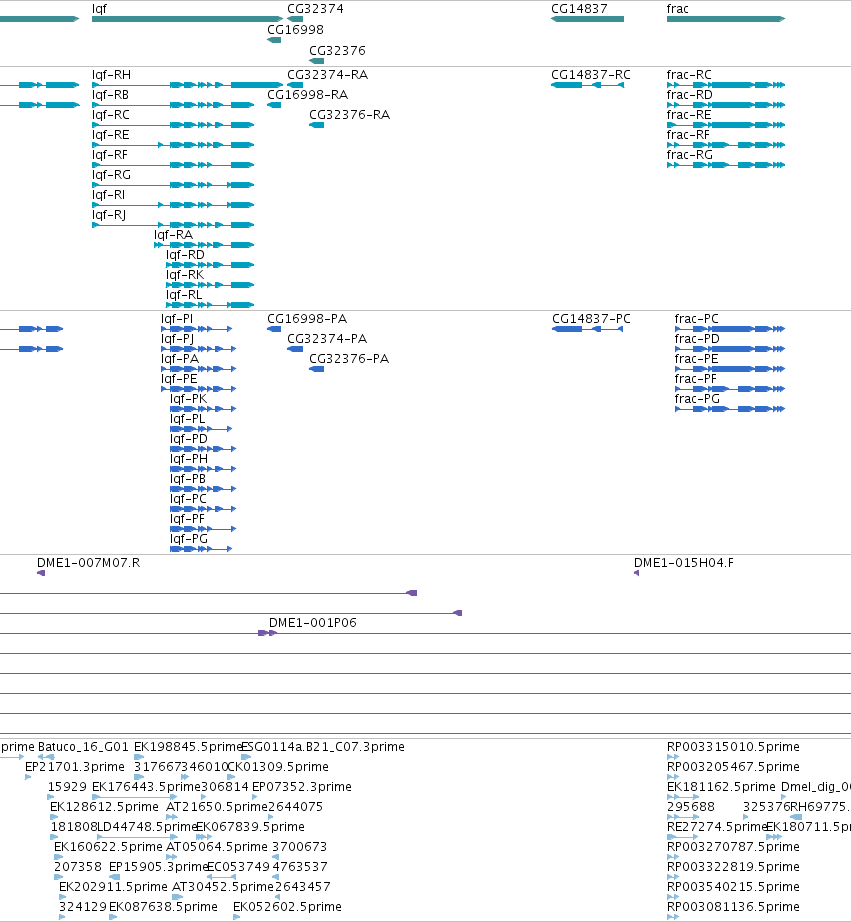Select protein lqf-PE
The width and height of the screenshot is (851, 922).
pyautogui.click(x=199, y=389)
